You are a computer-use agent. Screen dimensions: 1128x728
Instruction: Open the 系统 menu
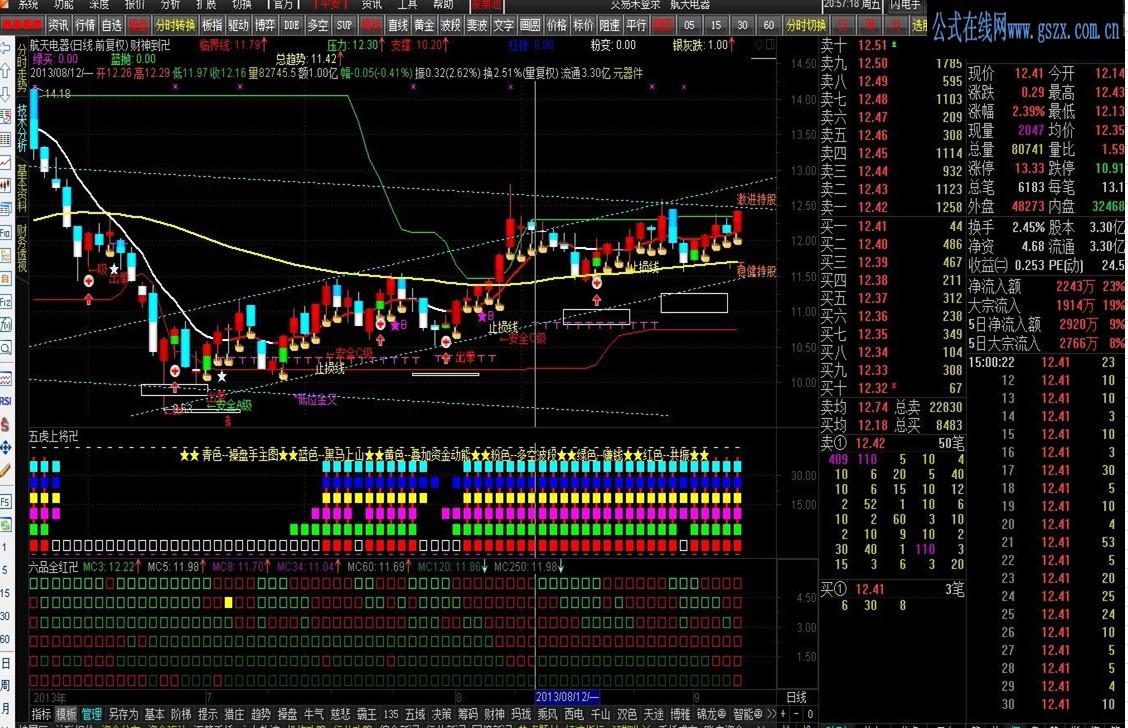[28, 4]
